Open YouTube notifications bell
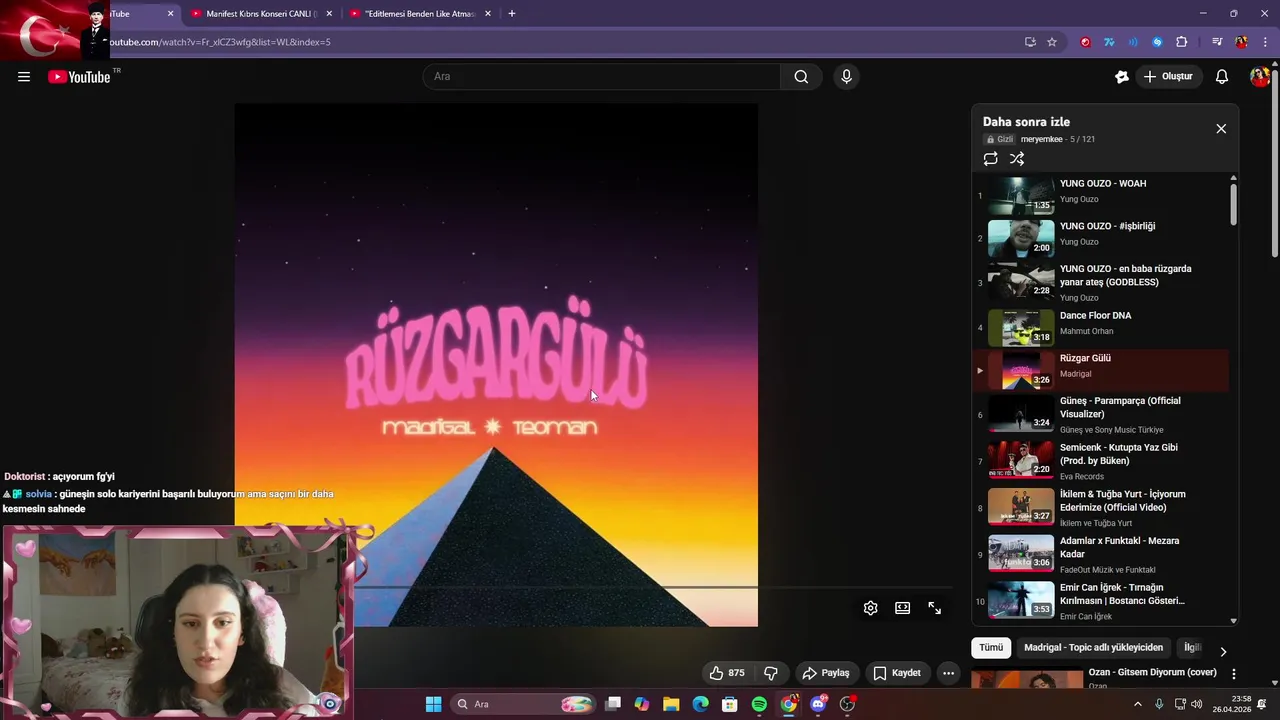 pos(1222,77)
